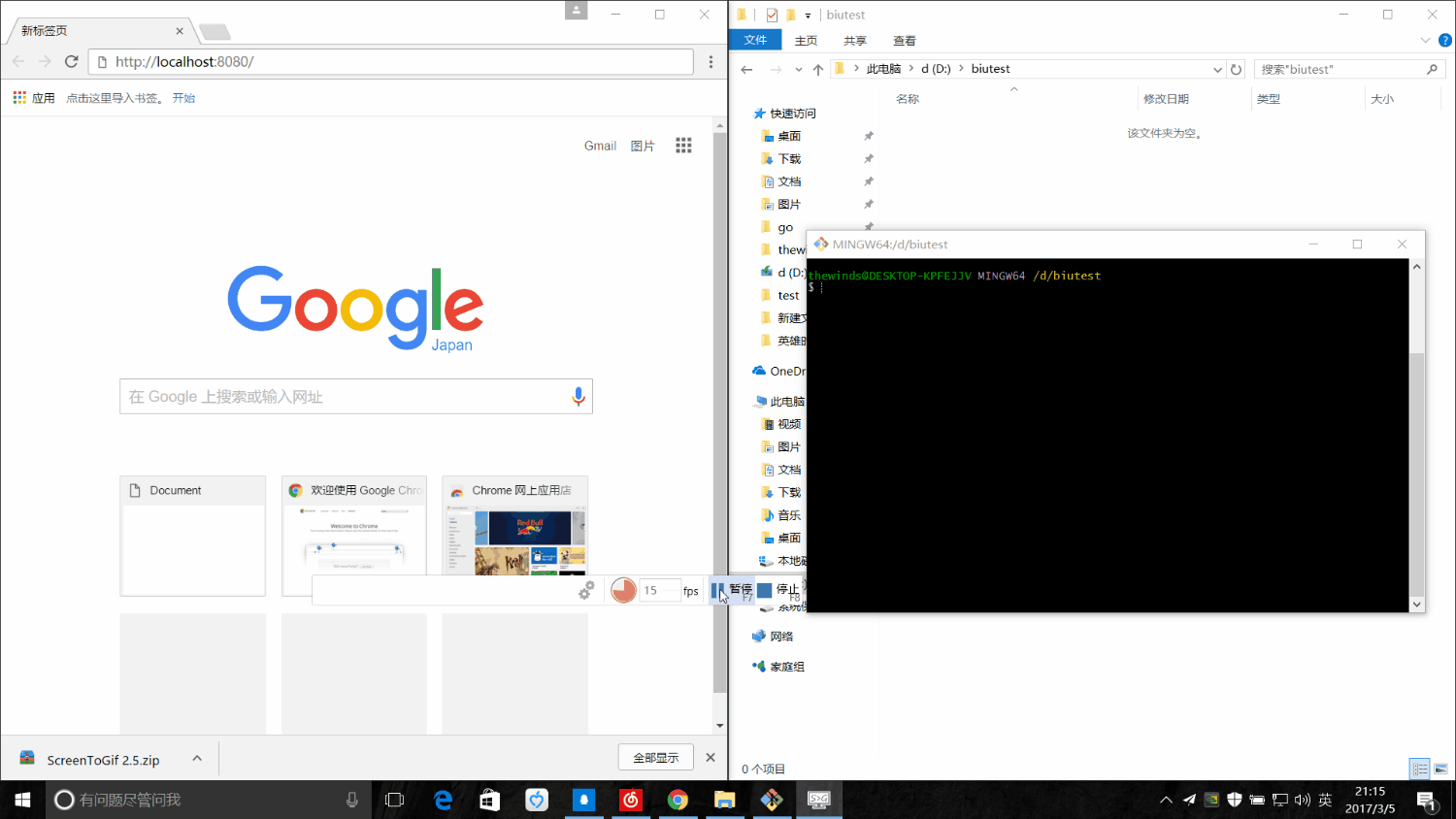The image size is (1456, 819).
Task: Refresh the Explorer address bar
Action: (x=1236, y=69)
